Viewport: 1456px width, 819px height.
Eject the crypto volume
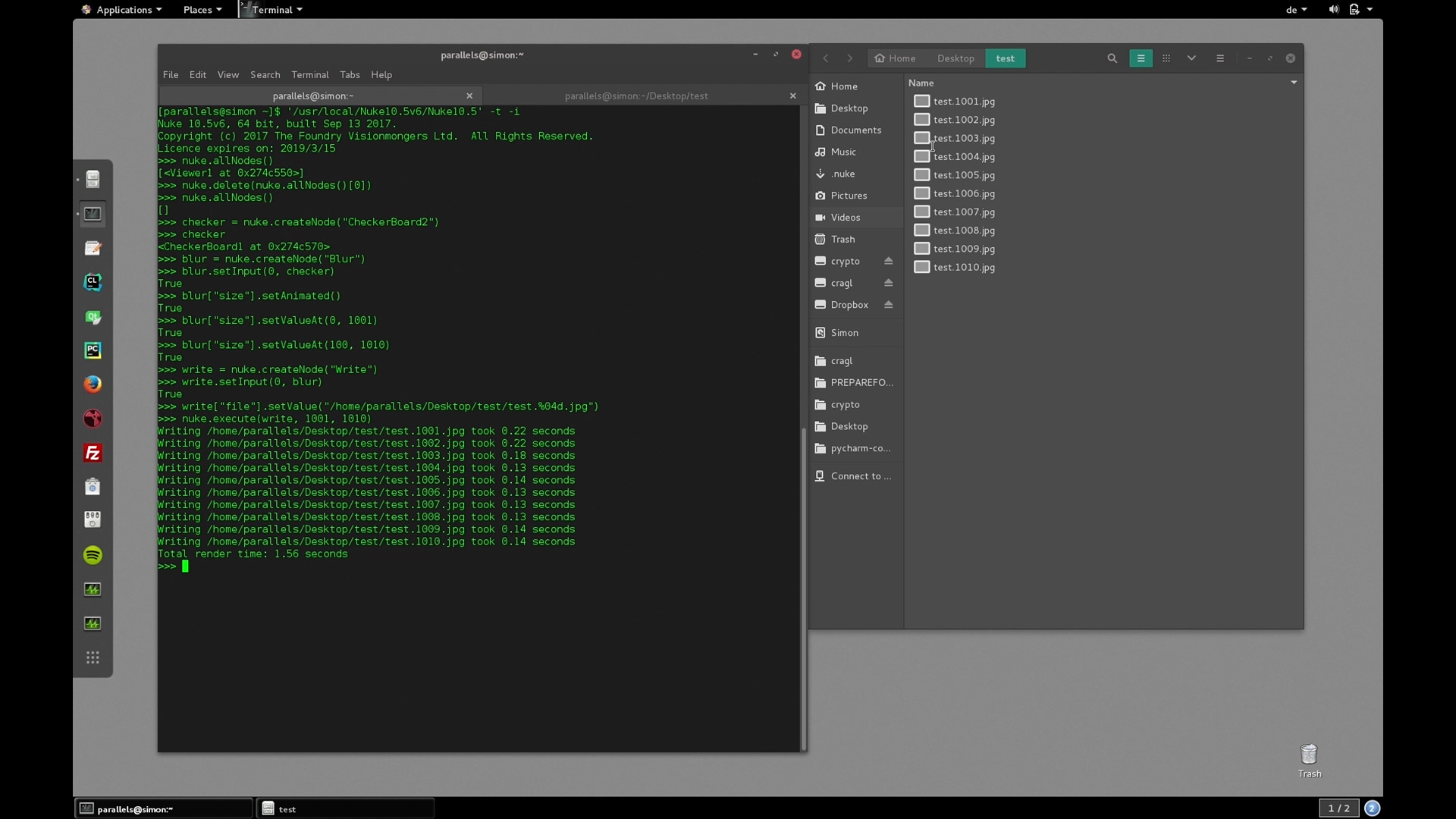888,261
